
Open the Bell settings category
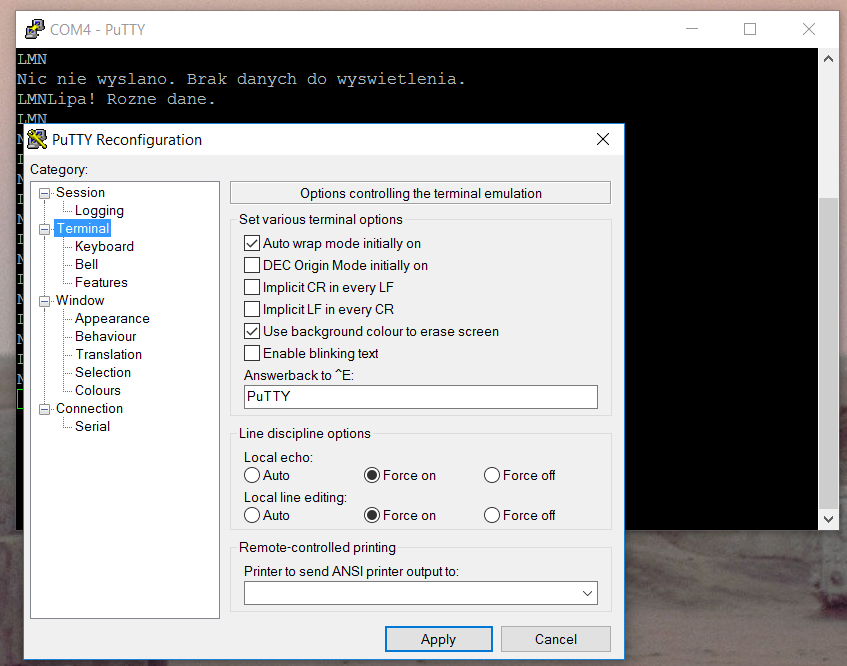[86, 264]
